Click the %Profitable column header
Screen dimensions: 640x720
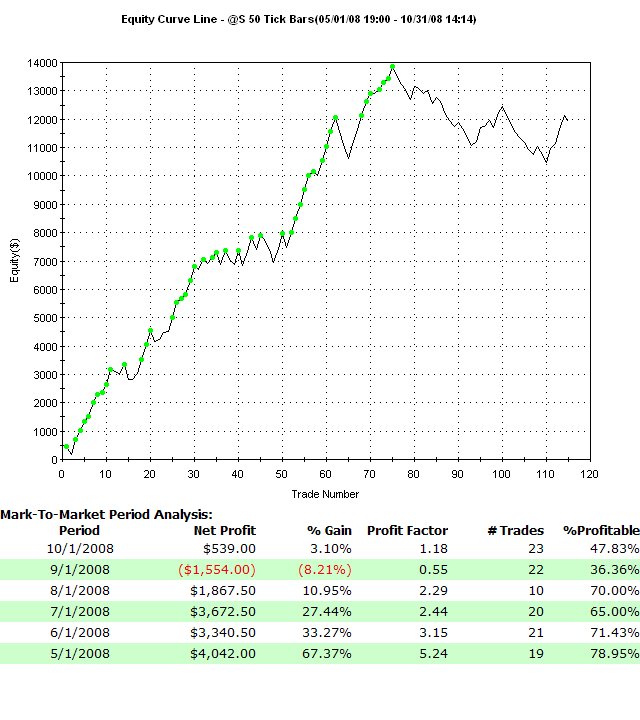coord(601,531)
